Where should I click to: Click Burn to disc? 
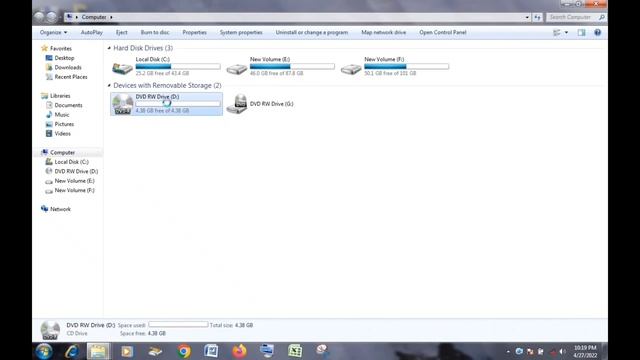coord(155,32)
